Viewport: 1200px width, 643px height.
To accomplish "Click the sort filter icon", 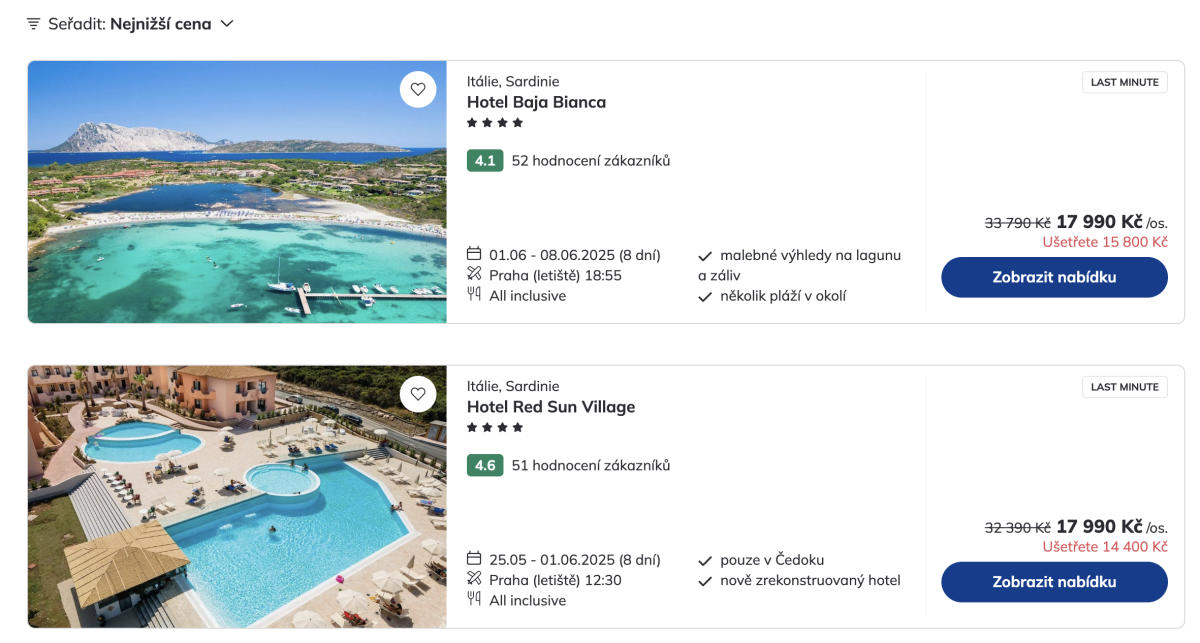I will click(x=34, y=24).
